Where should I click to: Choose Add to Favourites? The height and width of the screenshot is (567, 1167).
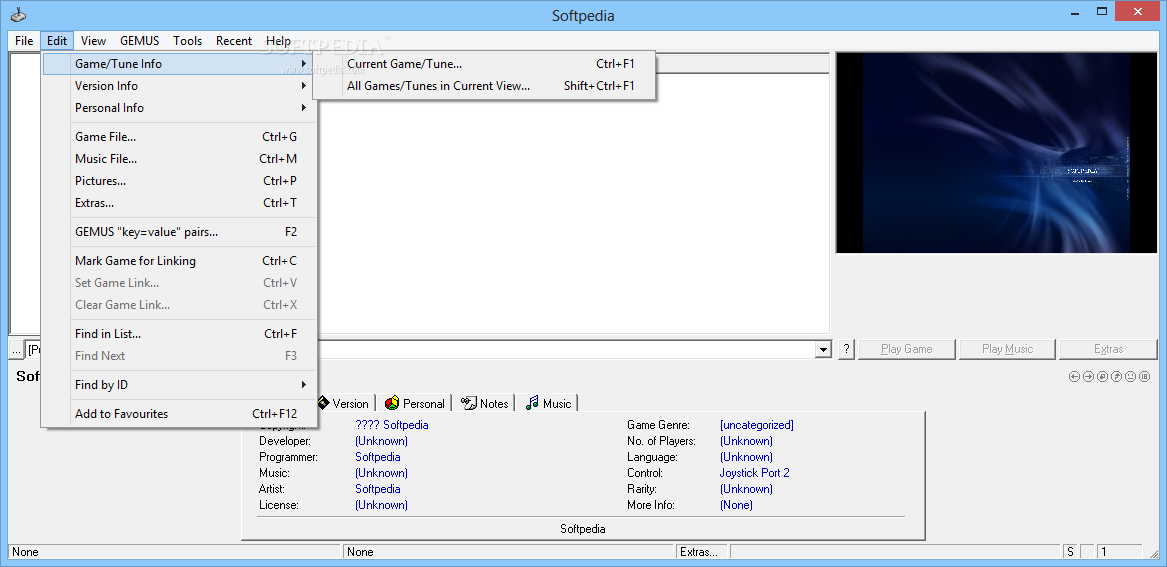(179, 414)
